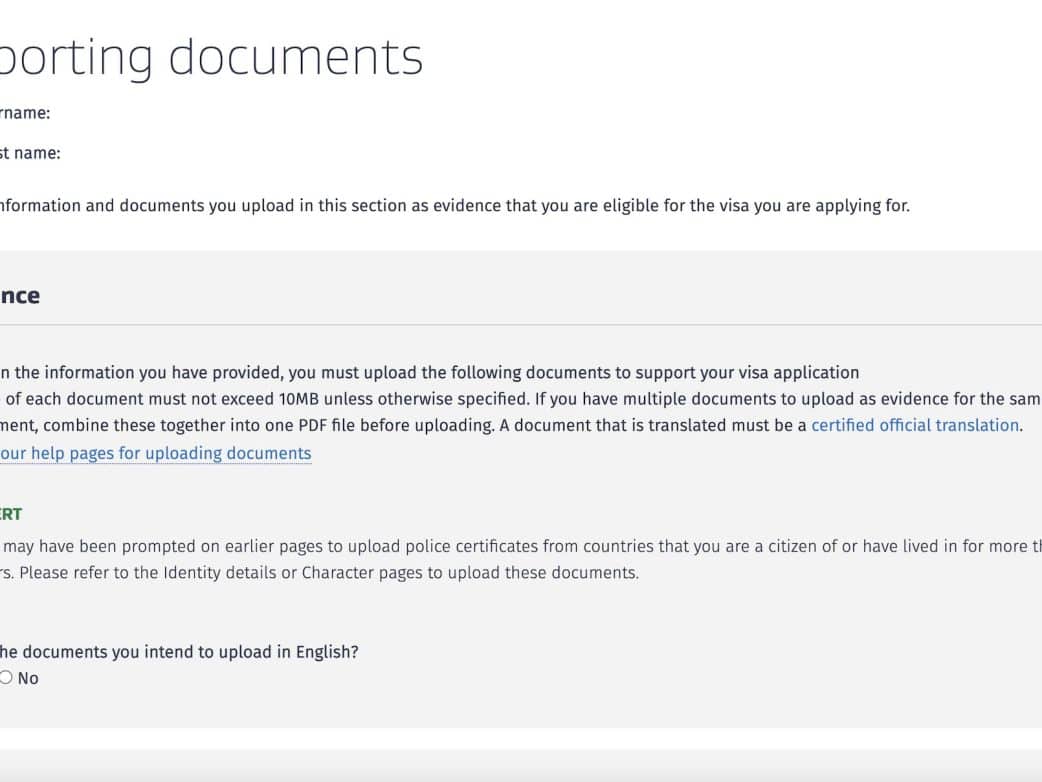1042x782 pixels.
Task: Click the documents in English question text
Action: pyautogui.click(x=178, y=652)
